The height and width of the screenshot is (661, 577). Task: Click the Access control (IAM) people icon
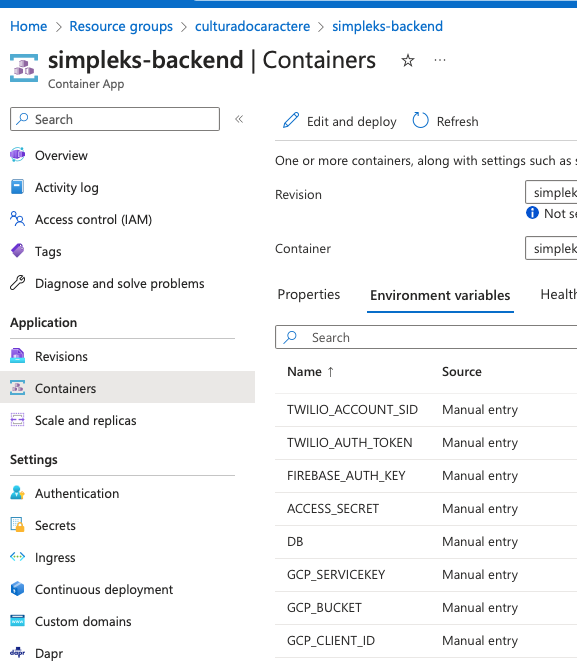tap(17, 219)
